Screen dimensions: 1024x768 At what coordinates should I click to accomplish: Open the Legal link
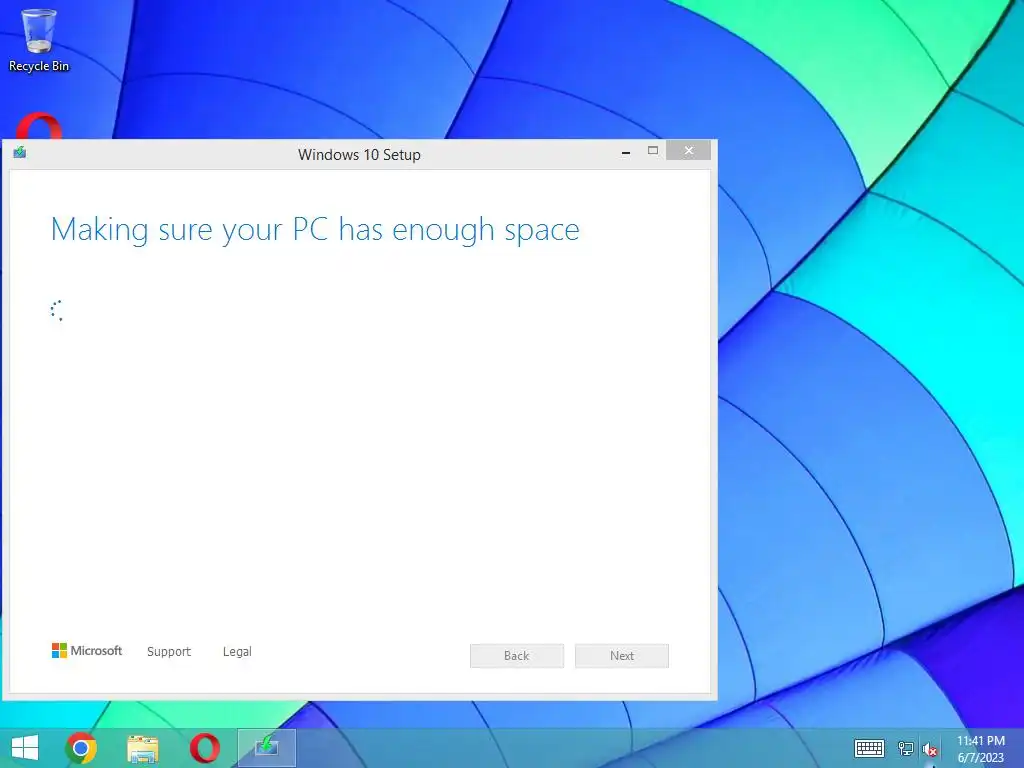[237, 652]
